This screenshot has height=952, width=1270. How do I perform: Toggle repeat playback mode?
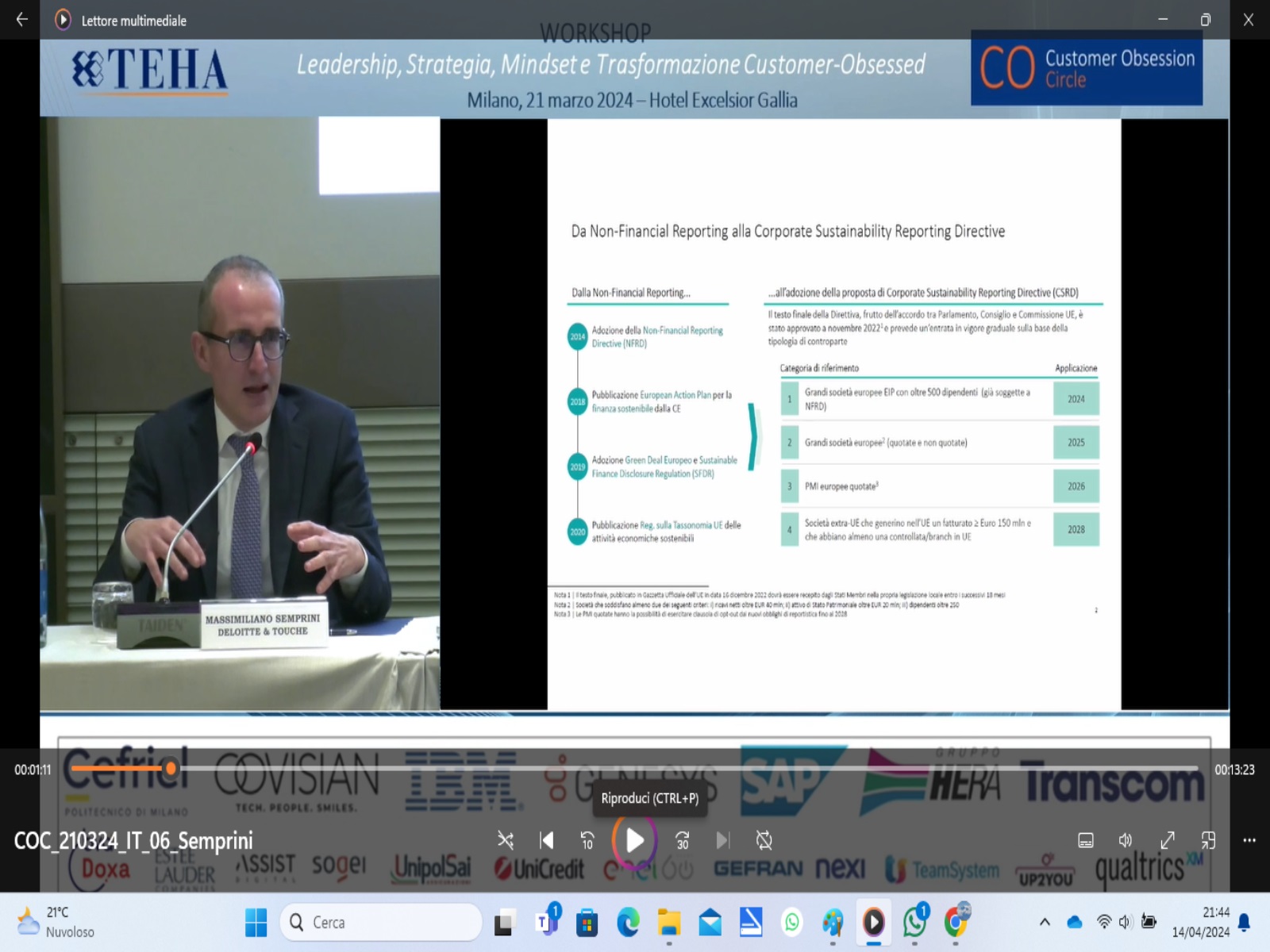[x=764, y=840]
